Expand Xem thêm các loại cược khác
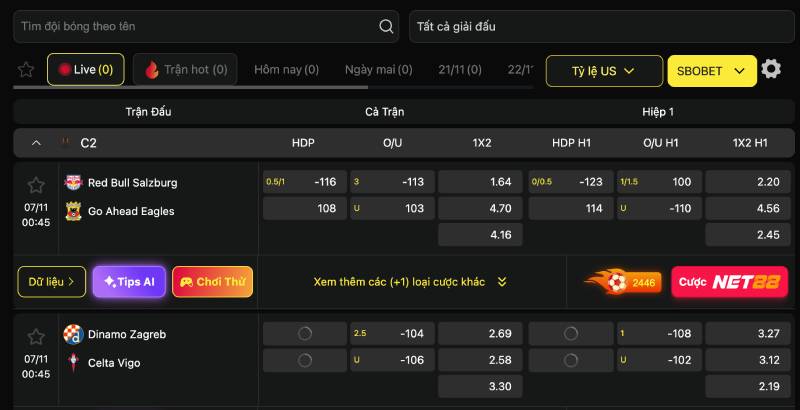The height and width of the screenshot is (410, 800). [410, 282]
